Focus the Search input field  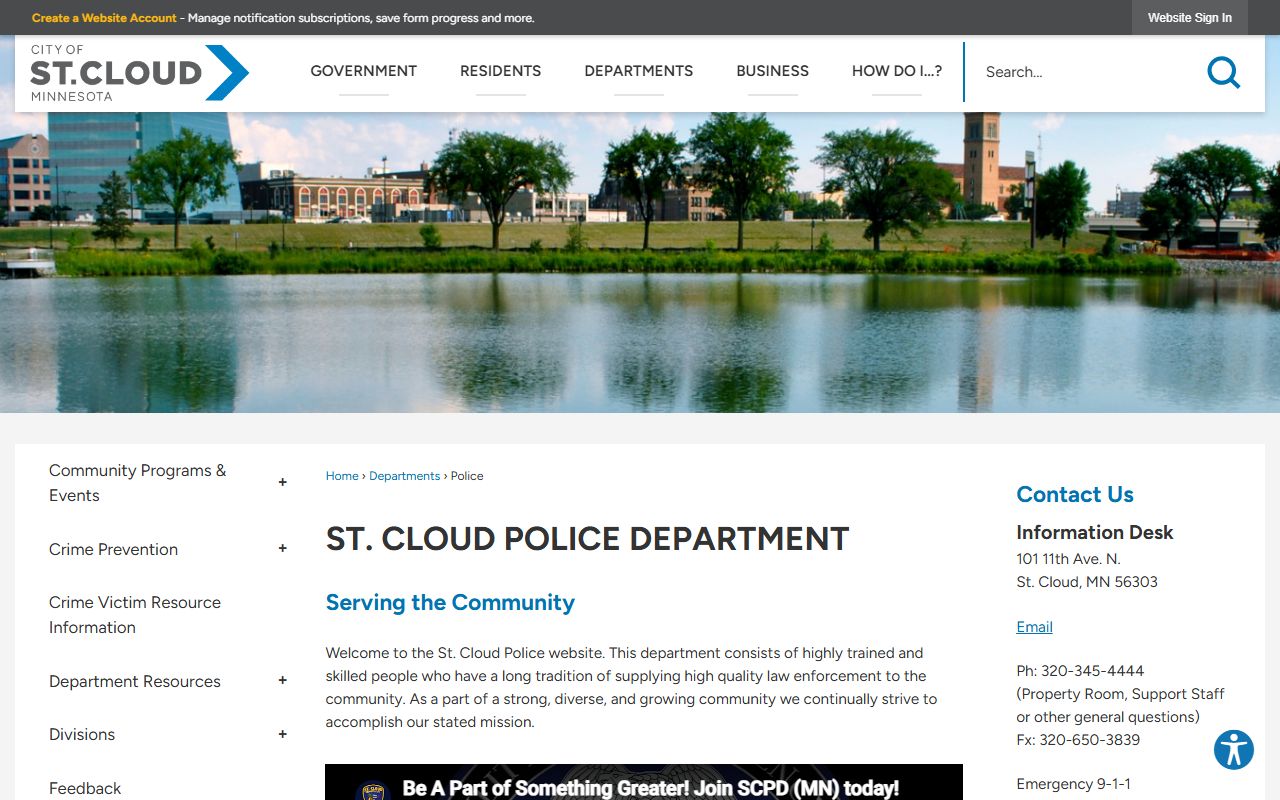click(1085, 72)
